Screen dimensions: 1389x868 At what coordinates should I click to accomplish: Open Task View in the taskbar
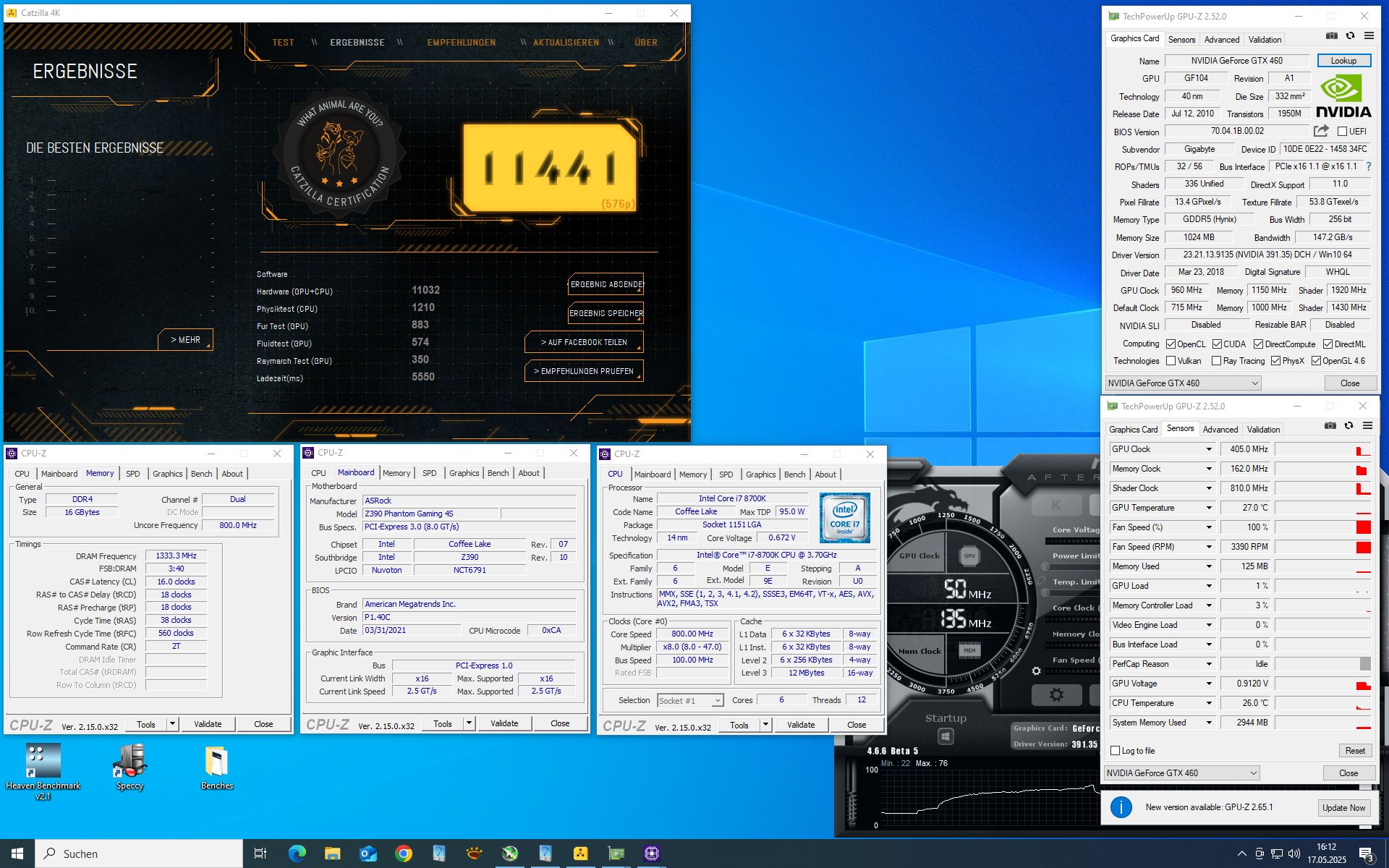coord(260,854)
